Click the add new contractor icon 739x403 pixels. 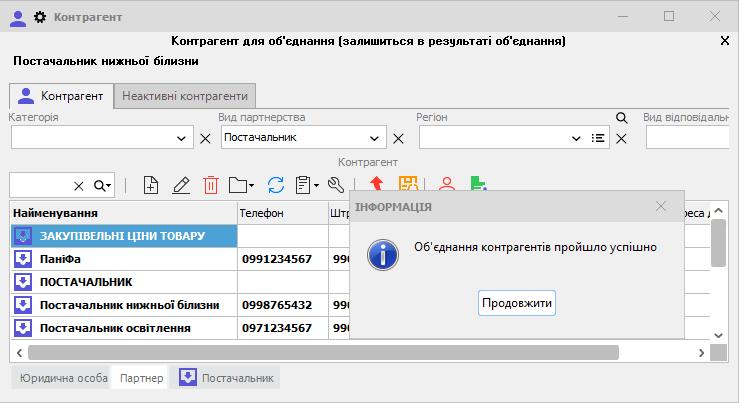pyautogui.click(x=151, y=185)
